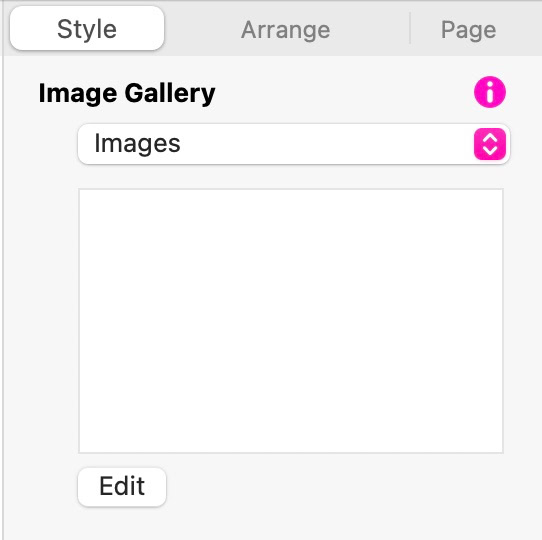542x540 pixels.
Task: Click the Images label in the popup
Action: 137,143
